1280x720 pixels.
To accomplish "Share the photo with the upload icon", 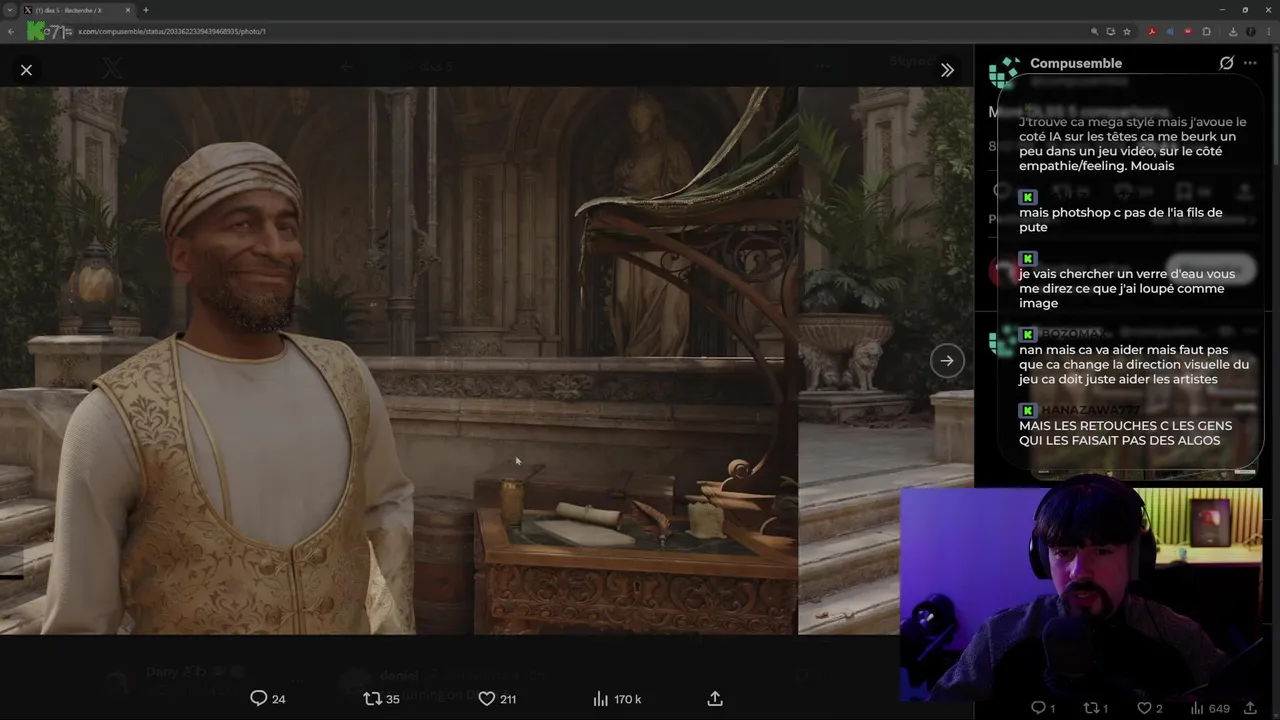I will click(715, 699).
